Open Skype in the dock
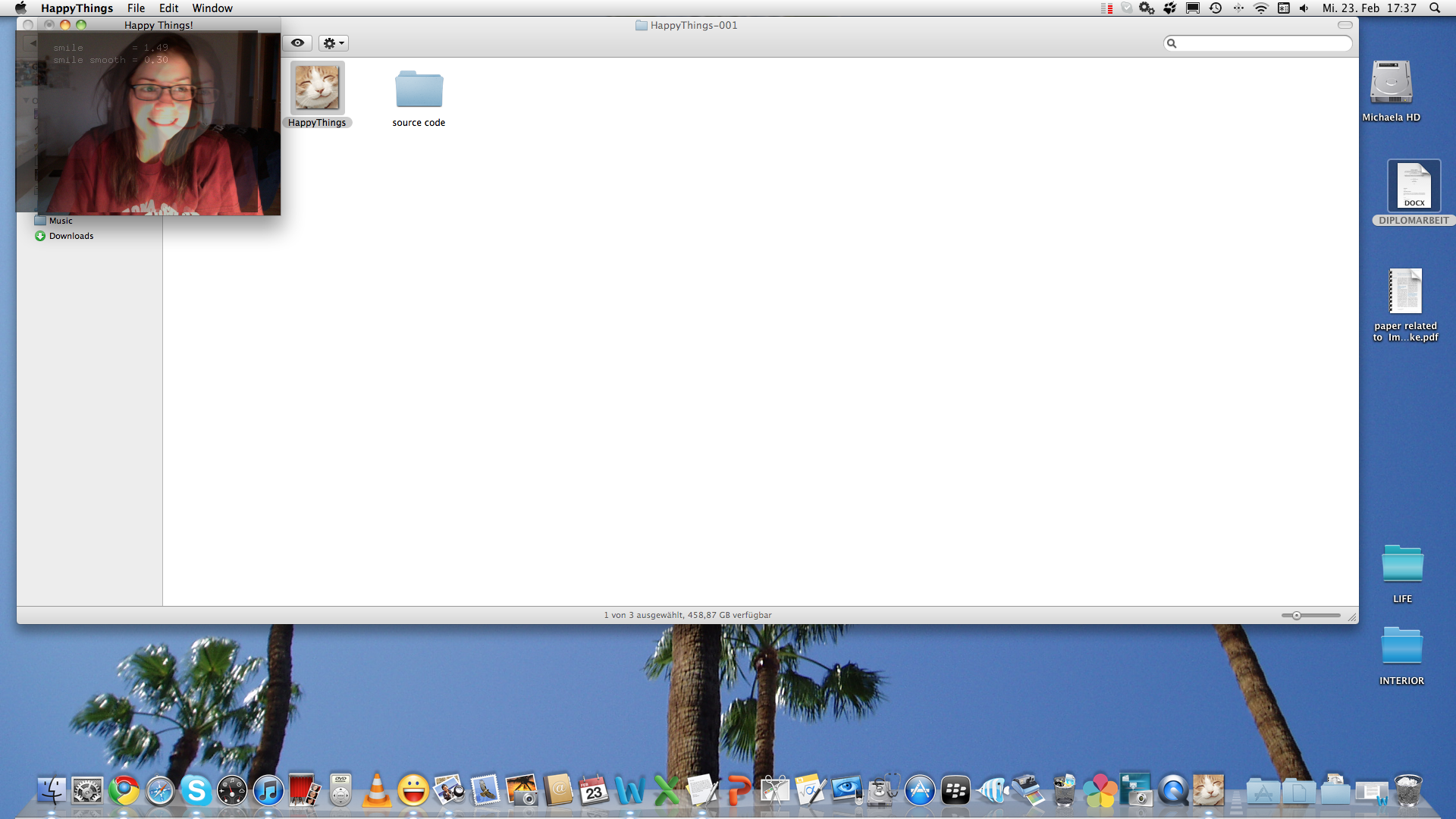Image resolution: width=1456 pixels, height=819 pixels. (x=196, y=791)
